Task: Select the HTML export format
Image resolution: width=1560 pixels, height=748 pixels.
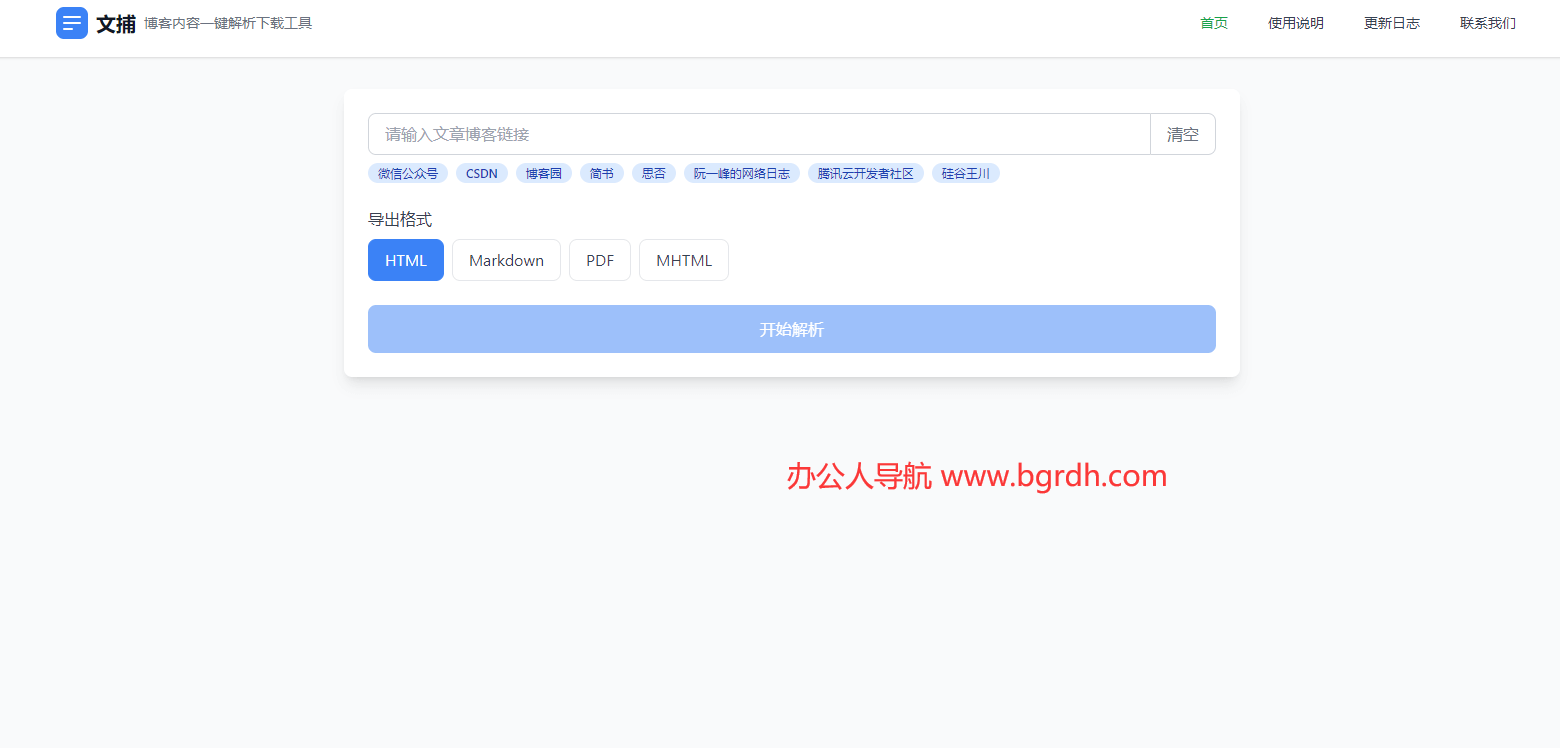Action: [405, 260]
